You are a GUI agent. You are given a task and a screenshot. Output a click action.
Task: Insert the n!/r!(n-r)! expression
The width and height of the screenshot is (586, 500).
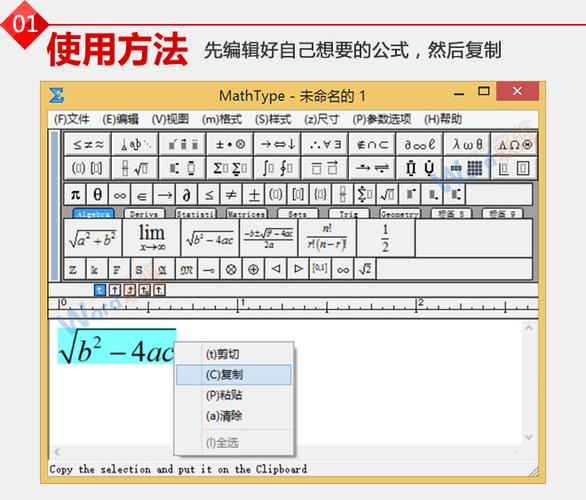[327, 238]
